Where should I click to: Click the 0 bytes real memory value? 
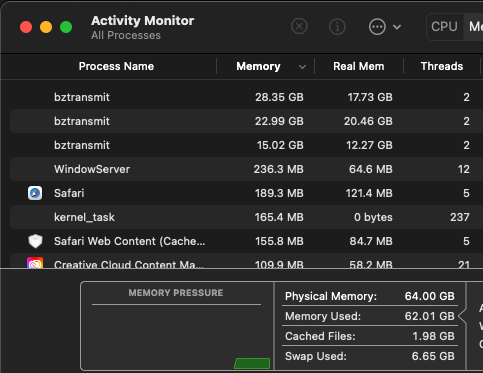pyautogui.click(x=373, y=217)
